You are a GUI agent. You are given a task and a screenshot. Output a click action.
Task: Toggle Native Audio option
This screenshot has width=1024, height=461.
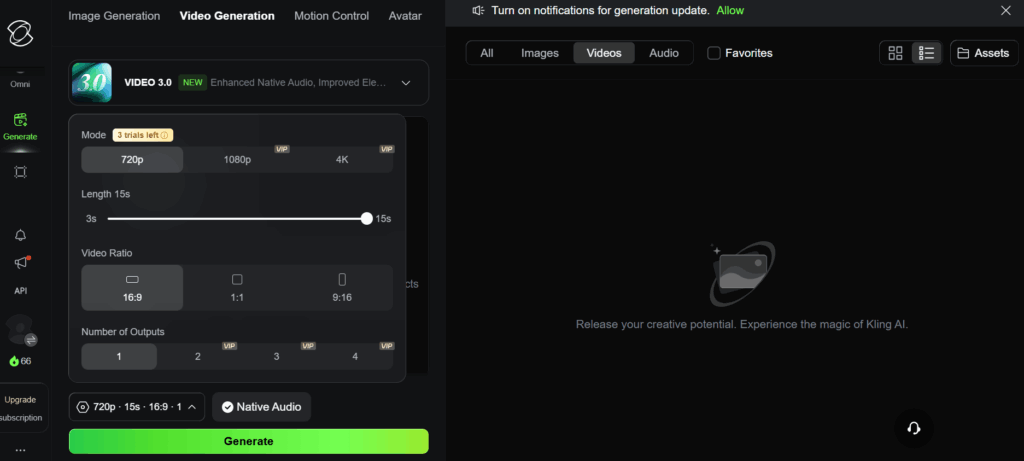tap(261, 407)
